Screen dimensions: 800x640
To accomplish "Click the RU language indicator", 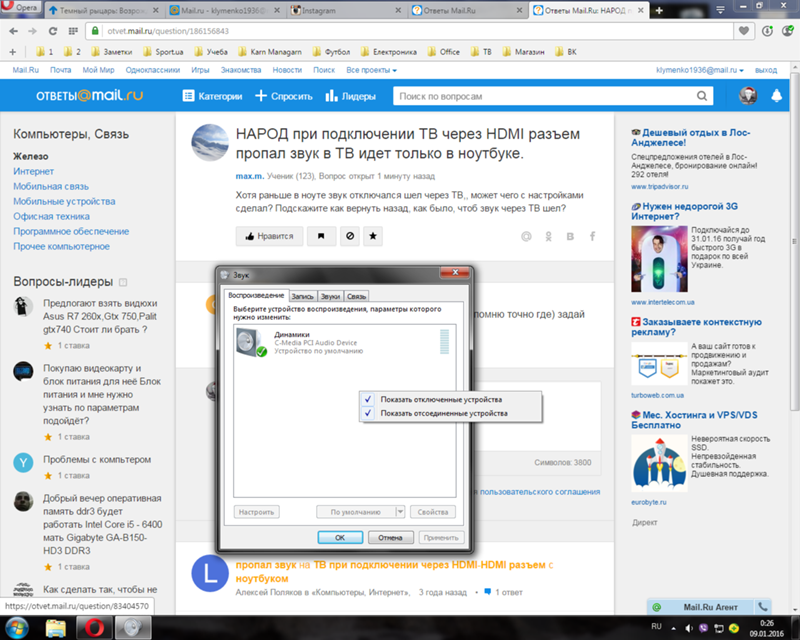I will 657,626.
